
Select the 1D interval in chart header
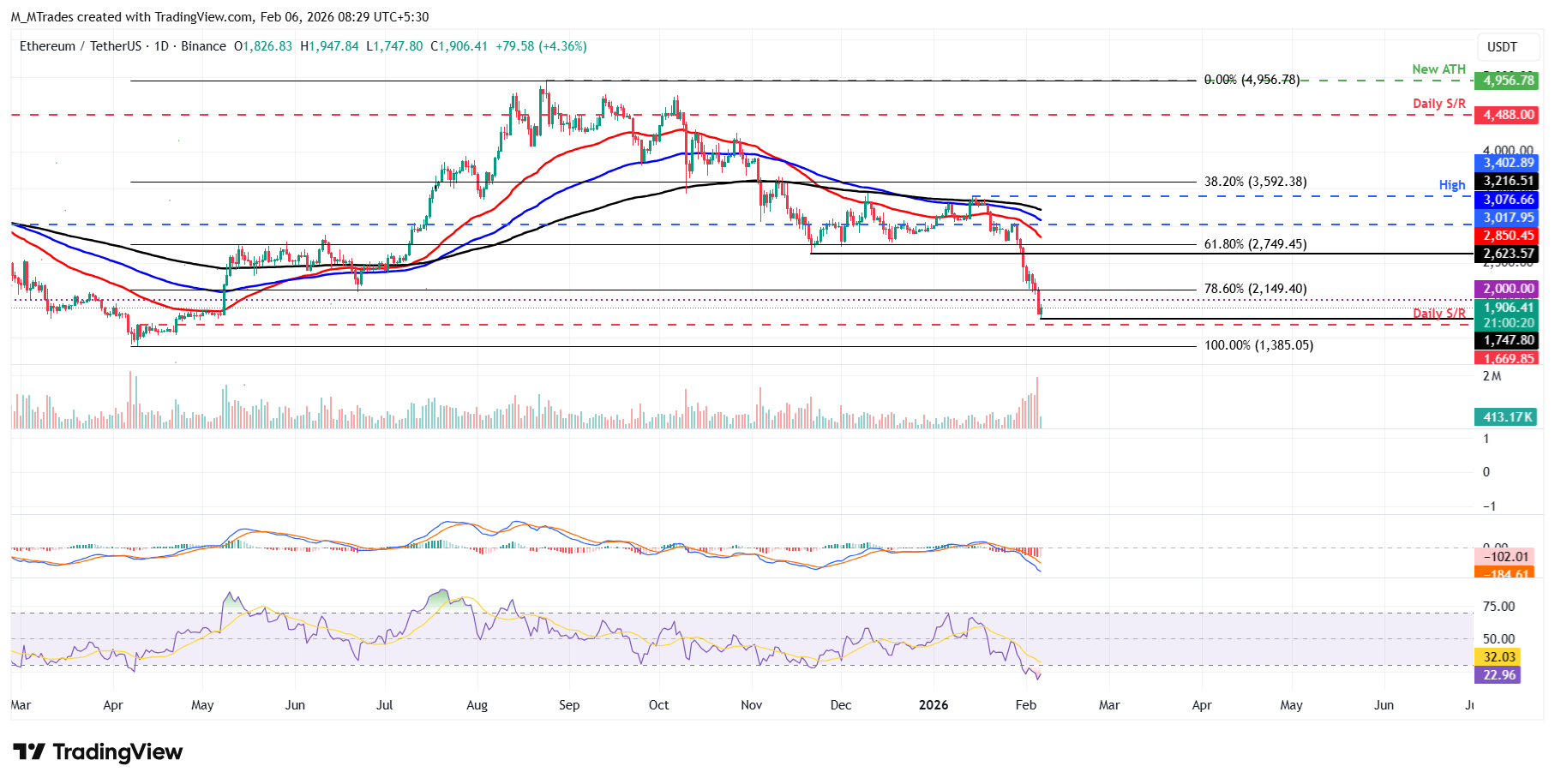coord(161,46)
